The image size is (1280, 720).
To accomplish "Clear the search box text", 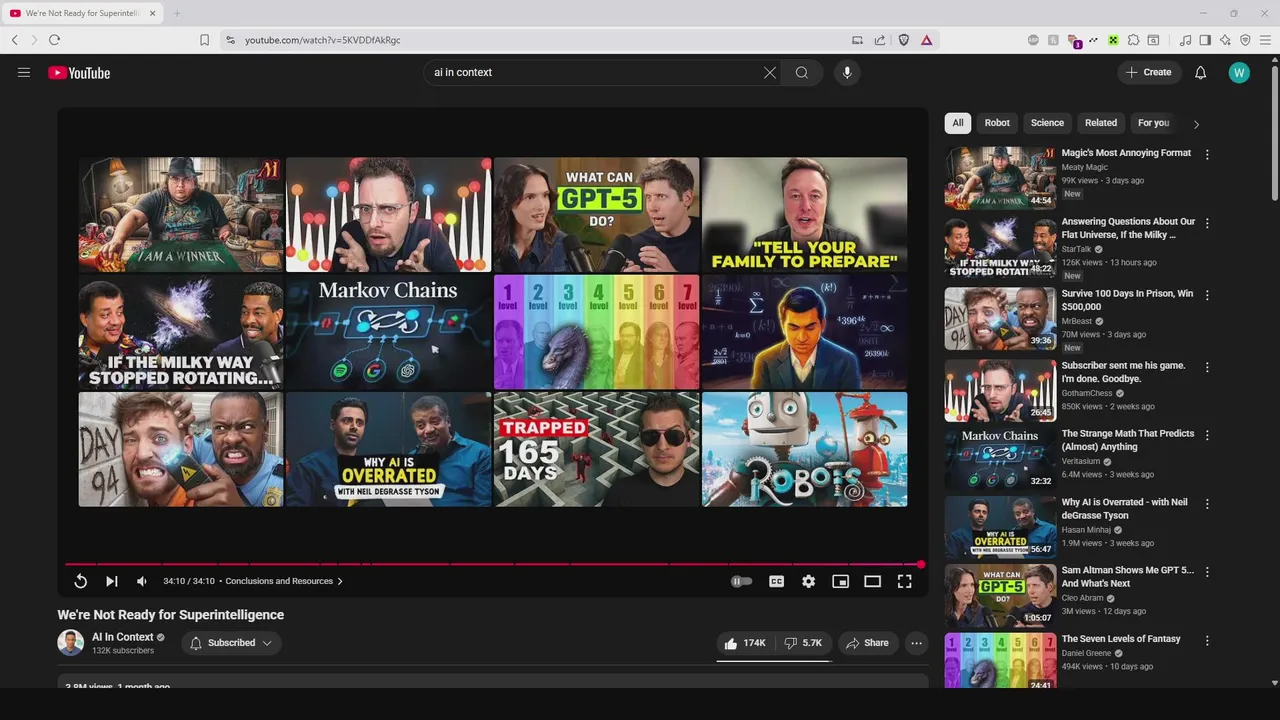I will coord(770,72).
